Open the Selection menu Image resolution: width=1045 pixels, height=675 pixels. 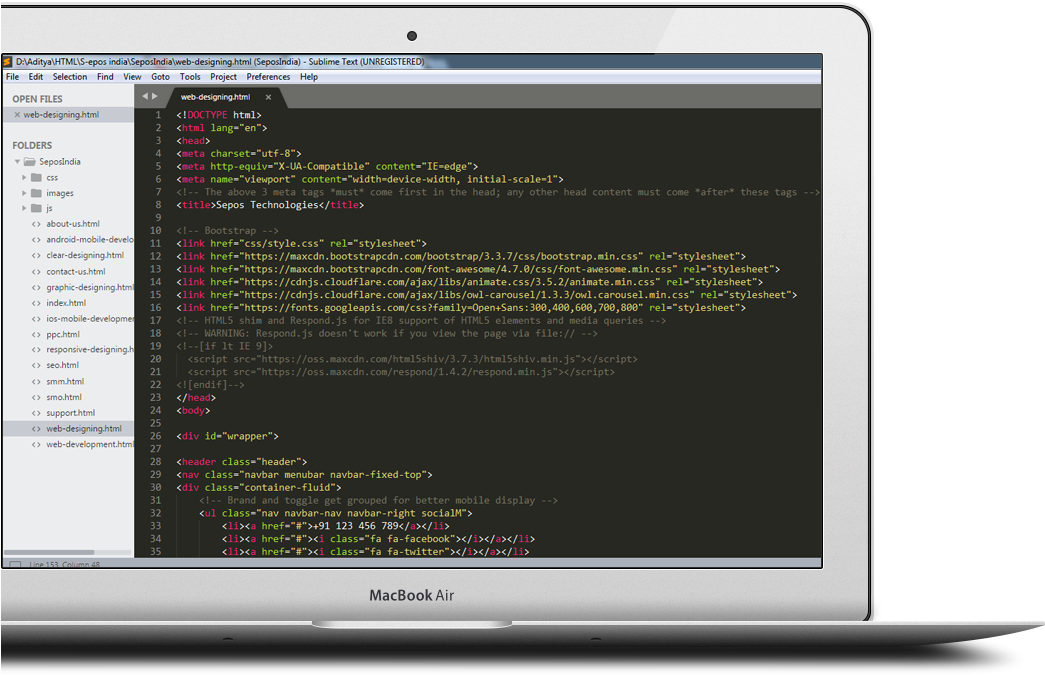(x=70, y=77)
